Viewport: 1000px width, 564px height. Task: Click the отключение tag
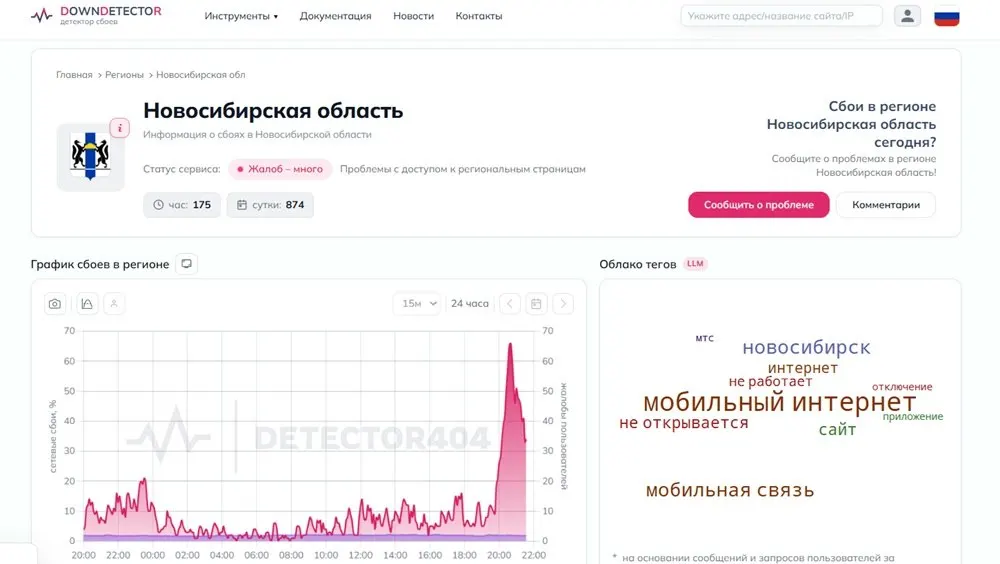902,387
